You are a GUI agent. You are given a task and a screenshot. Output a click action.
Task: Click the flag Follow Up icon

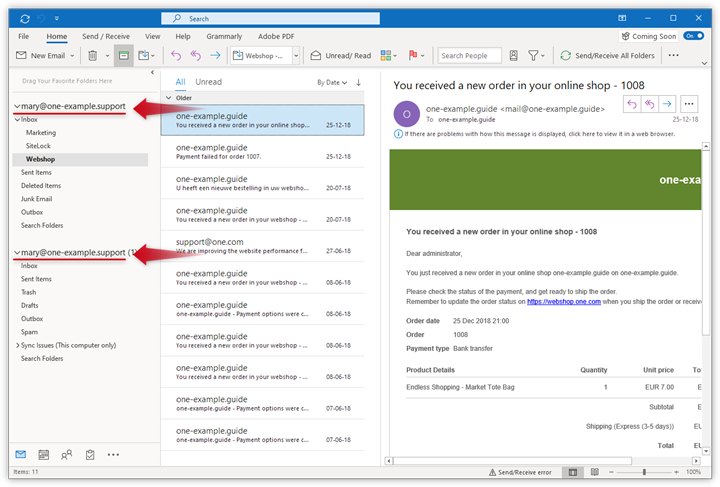click(x=412, y=56)
